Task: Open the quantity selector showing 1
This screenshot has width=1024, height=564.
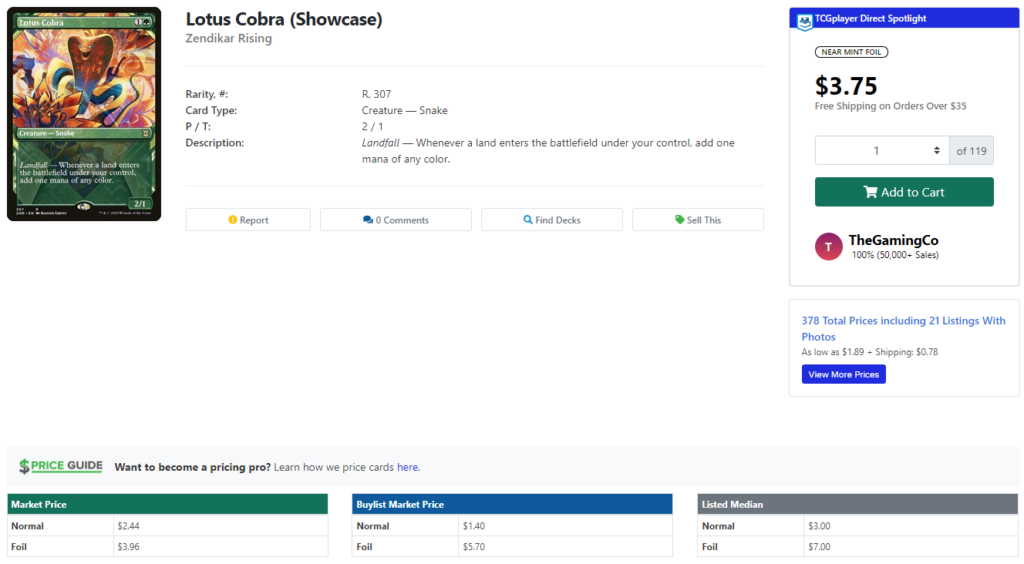Action: tap(882, 151)
